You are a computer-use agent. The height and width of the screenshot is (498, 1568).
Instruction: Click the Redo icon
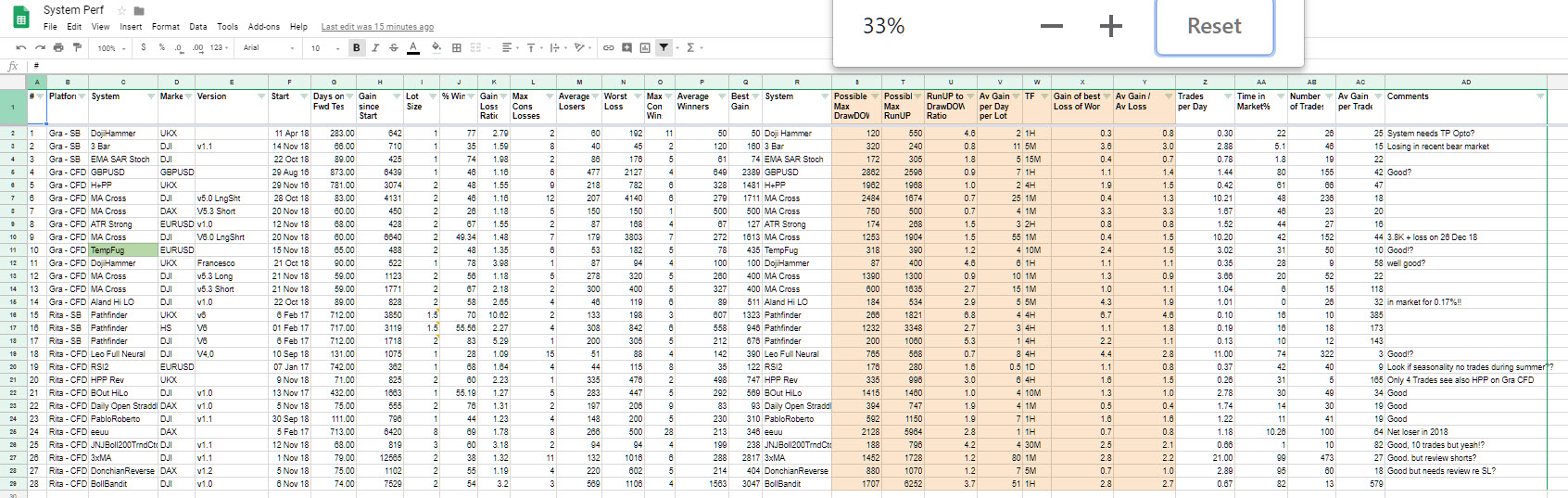pos(40,47)
